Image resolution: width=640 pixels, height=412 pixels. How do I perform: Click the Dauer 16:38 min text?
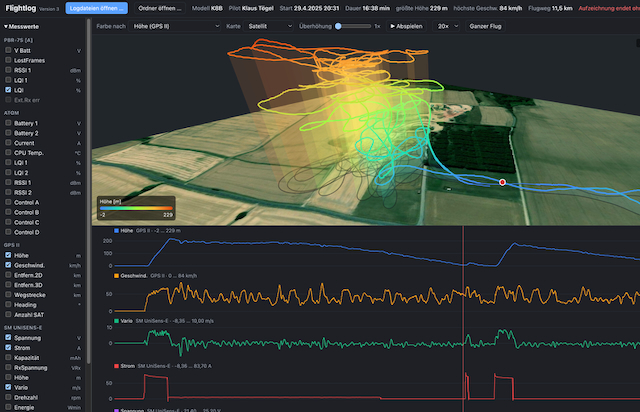tap(367, 8)
